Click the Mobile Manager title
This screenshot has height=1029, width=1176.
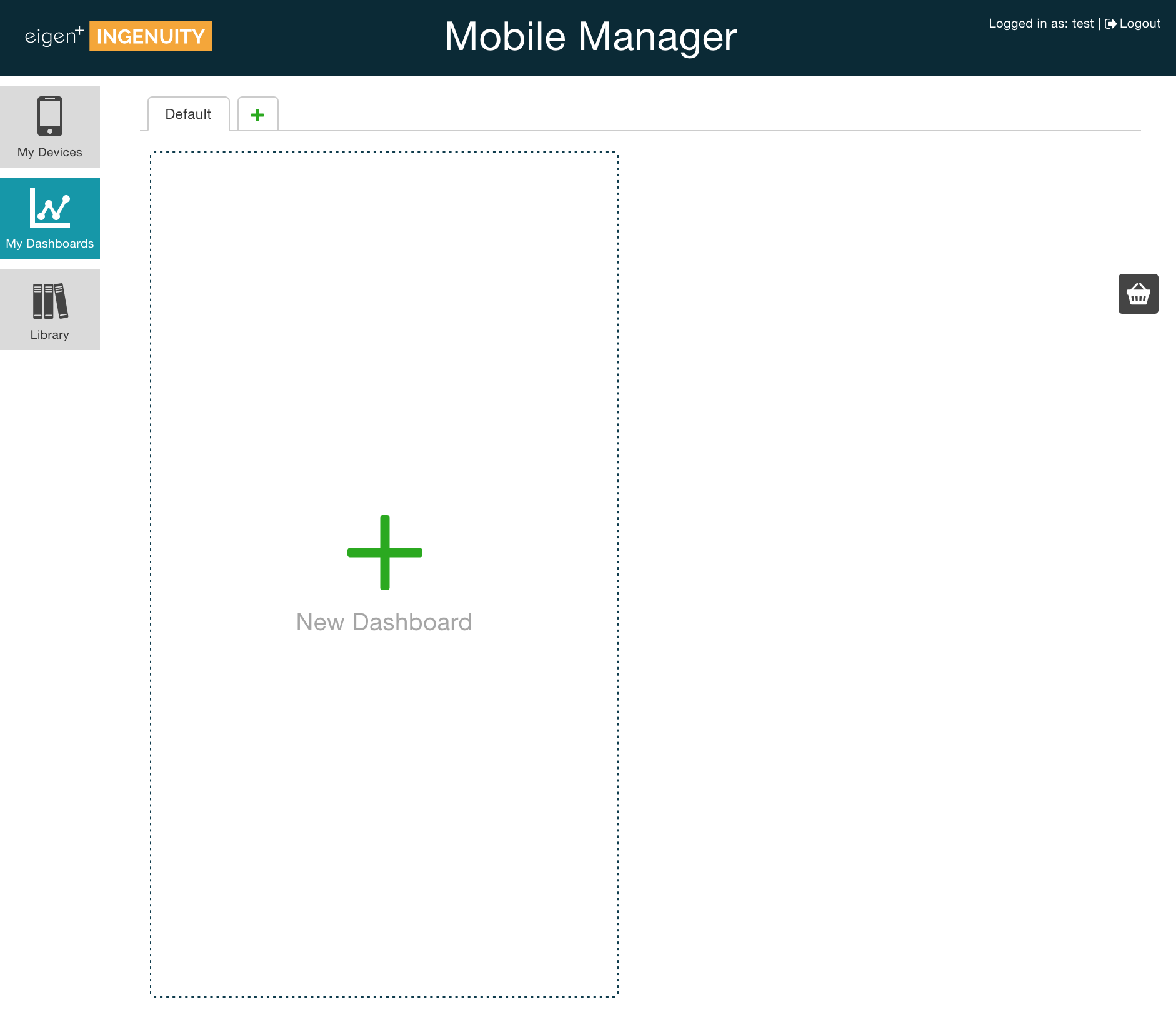590,37
